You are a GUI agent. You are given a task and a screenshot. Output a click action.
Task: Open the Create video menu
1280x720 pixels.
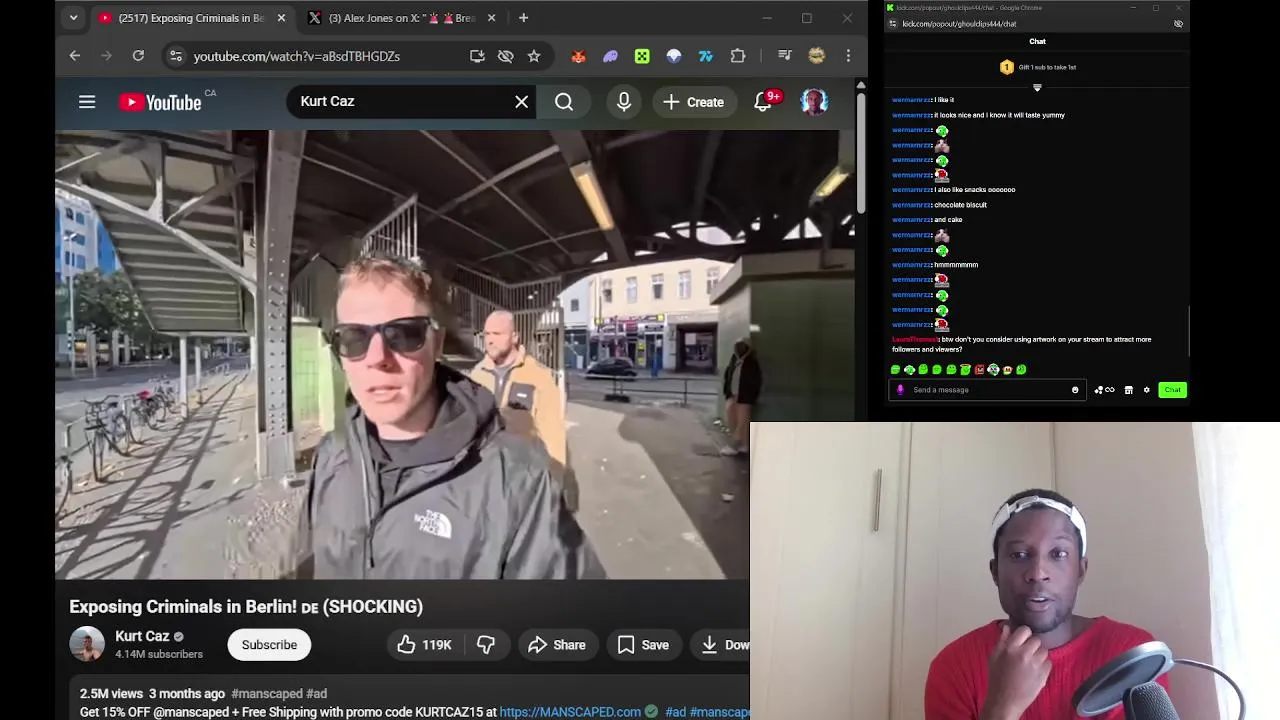[x=693, y=102]
